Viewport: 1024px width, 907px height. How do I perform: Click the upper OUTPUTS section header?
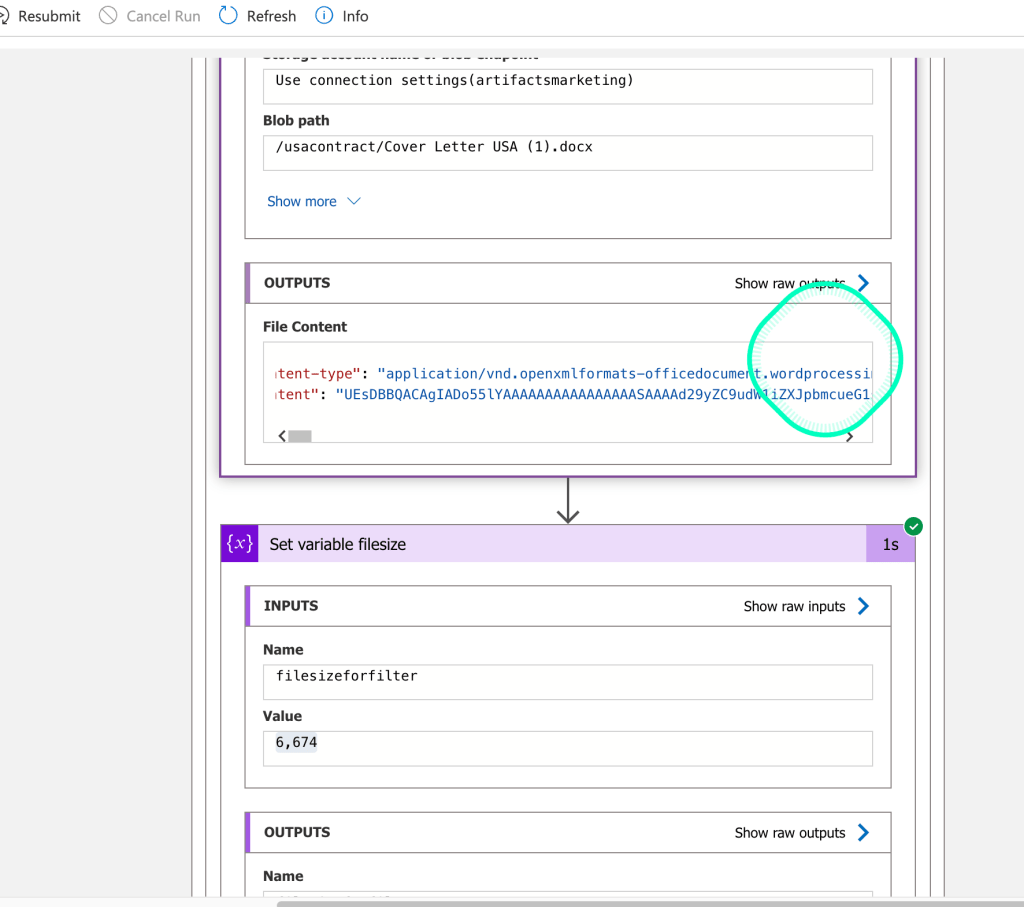pyautogui.click(x=568, y=283)
